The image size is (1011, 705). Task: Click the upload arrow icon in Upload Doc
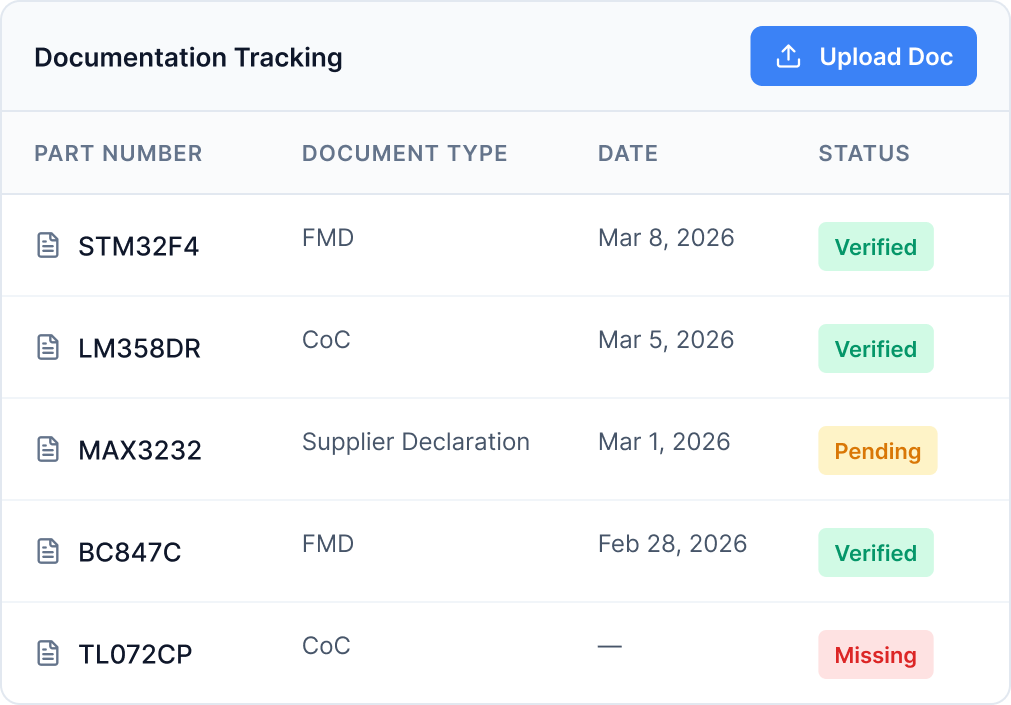point(787,56)
